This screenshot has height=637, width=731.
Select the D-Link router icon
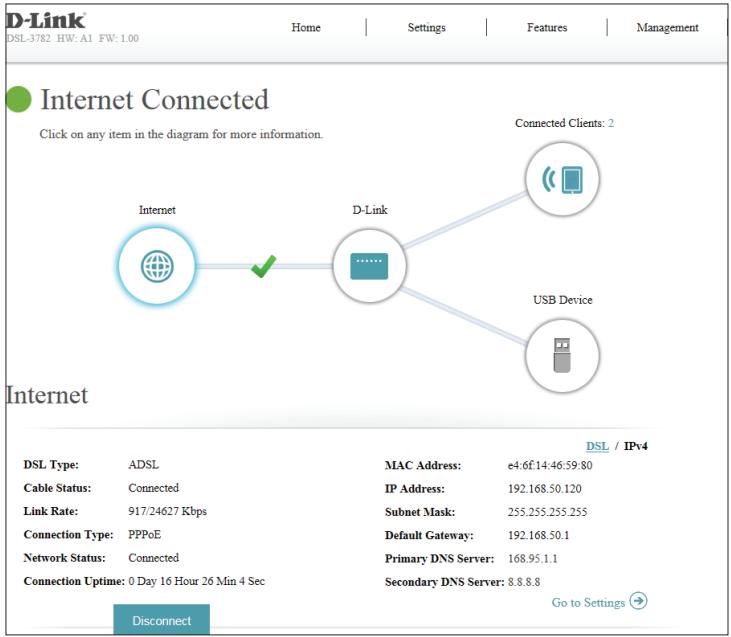tap(369, 266)
